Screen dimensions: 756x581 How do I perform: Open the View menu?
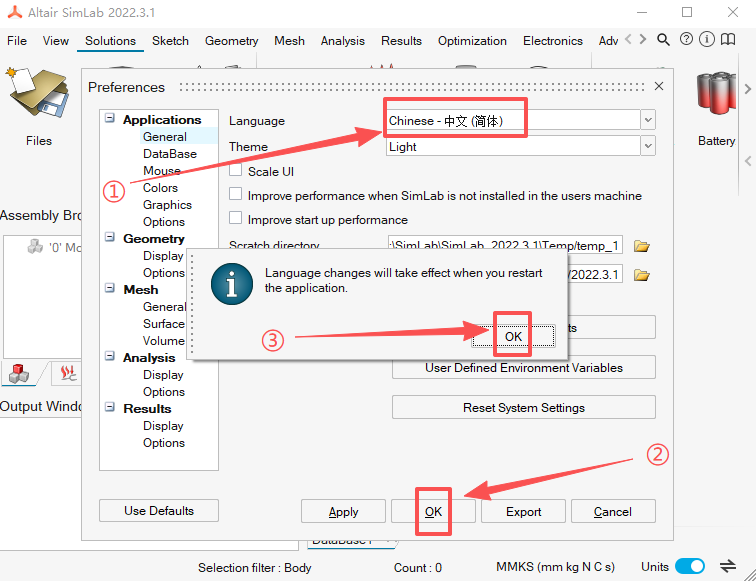(x=55, y=41)
